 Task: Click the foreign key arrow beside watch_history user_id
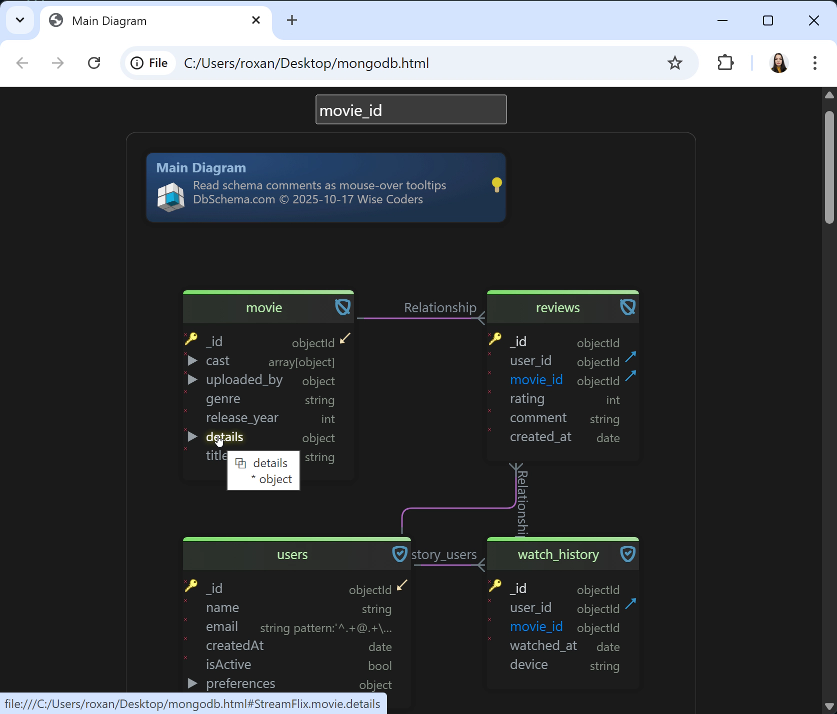[630, 604]
